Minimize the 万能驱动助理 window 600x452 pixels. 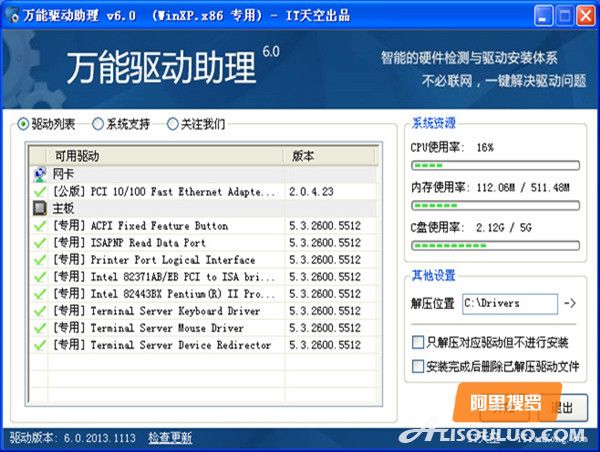pos(543,16)
